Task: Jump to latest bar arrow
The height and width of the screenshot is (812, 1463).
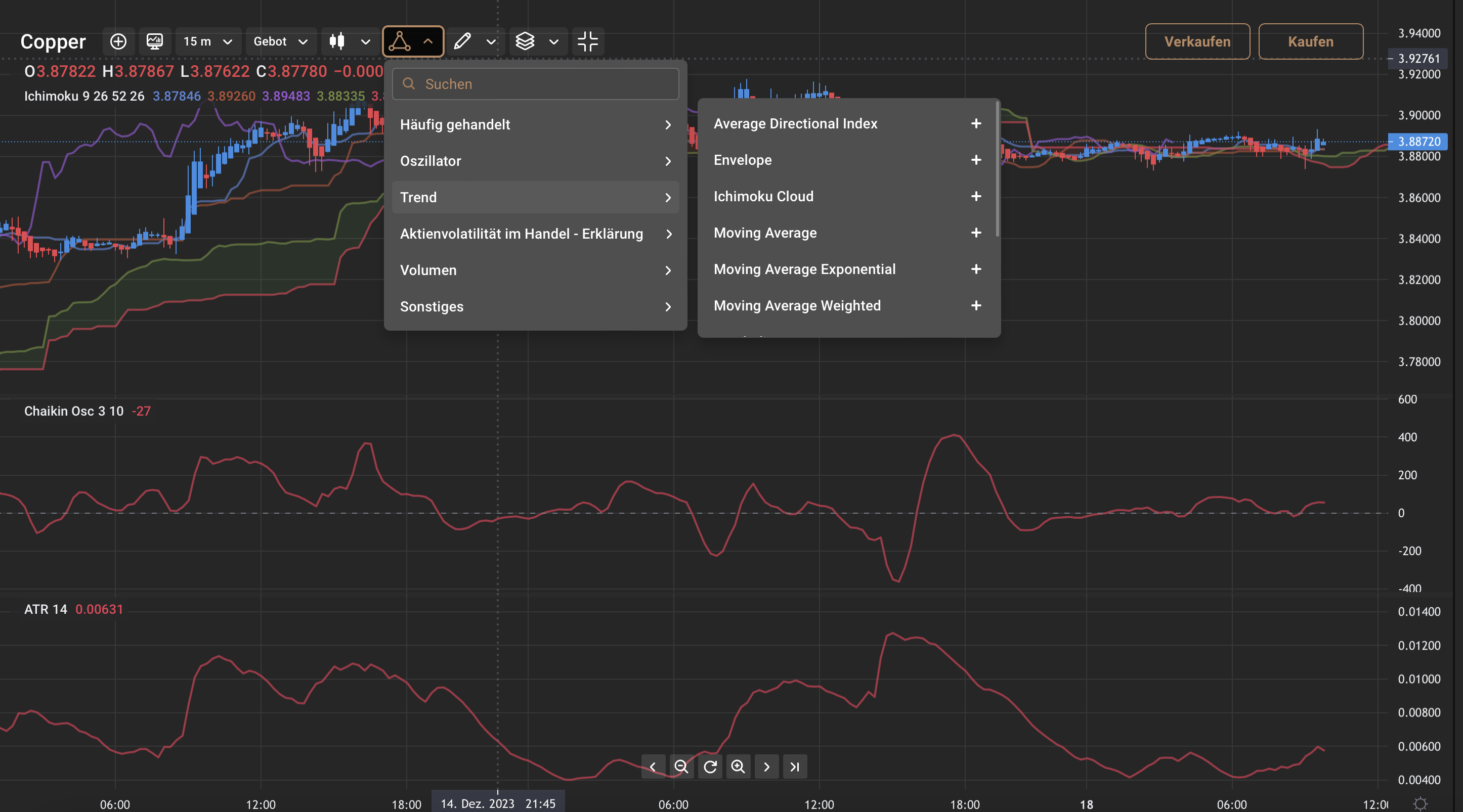Action: point(795,766)
